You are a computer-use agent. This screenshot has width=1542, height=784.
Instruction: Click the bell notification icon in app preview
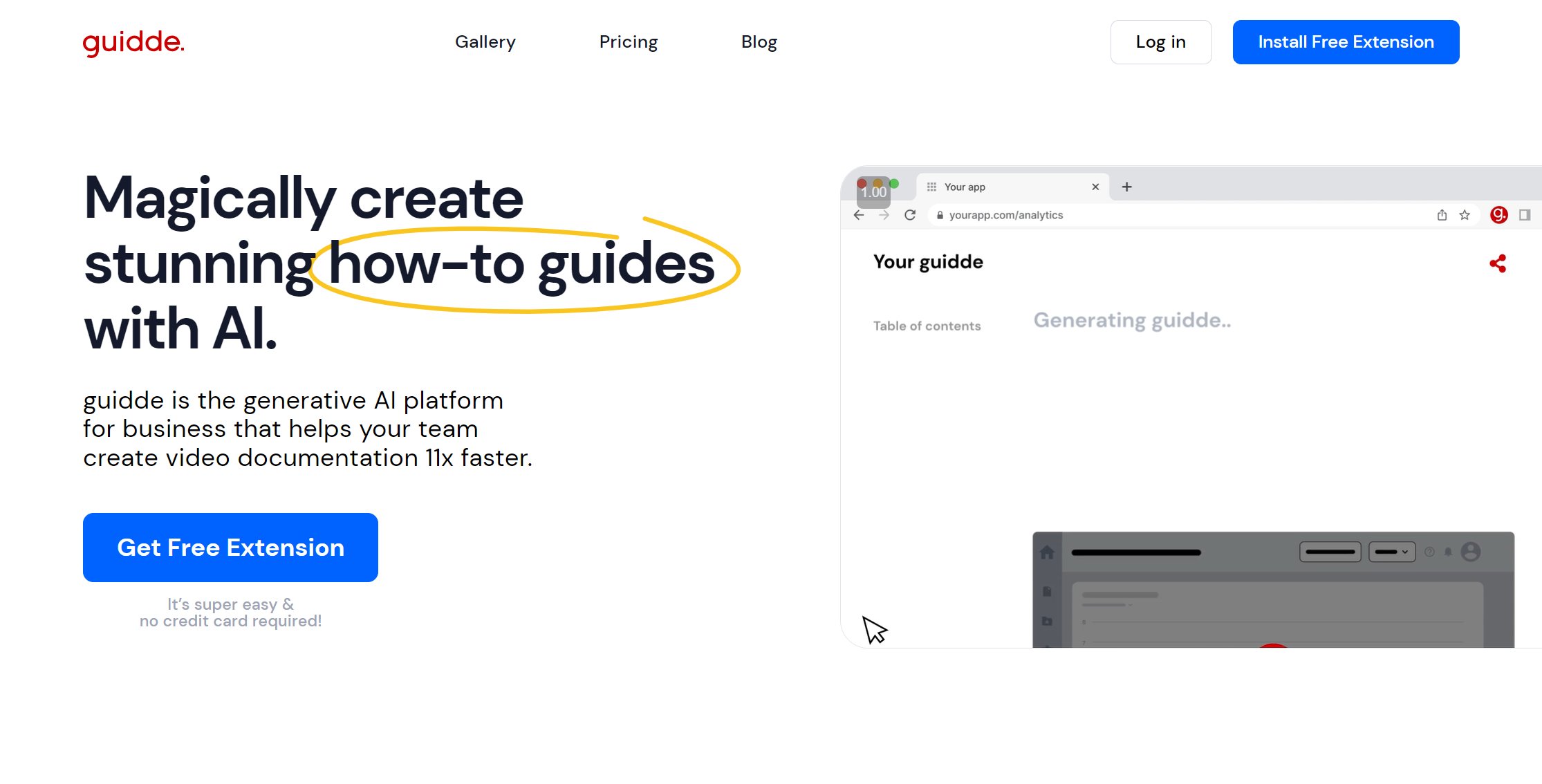pos(1448,552)
